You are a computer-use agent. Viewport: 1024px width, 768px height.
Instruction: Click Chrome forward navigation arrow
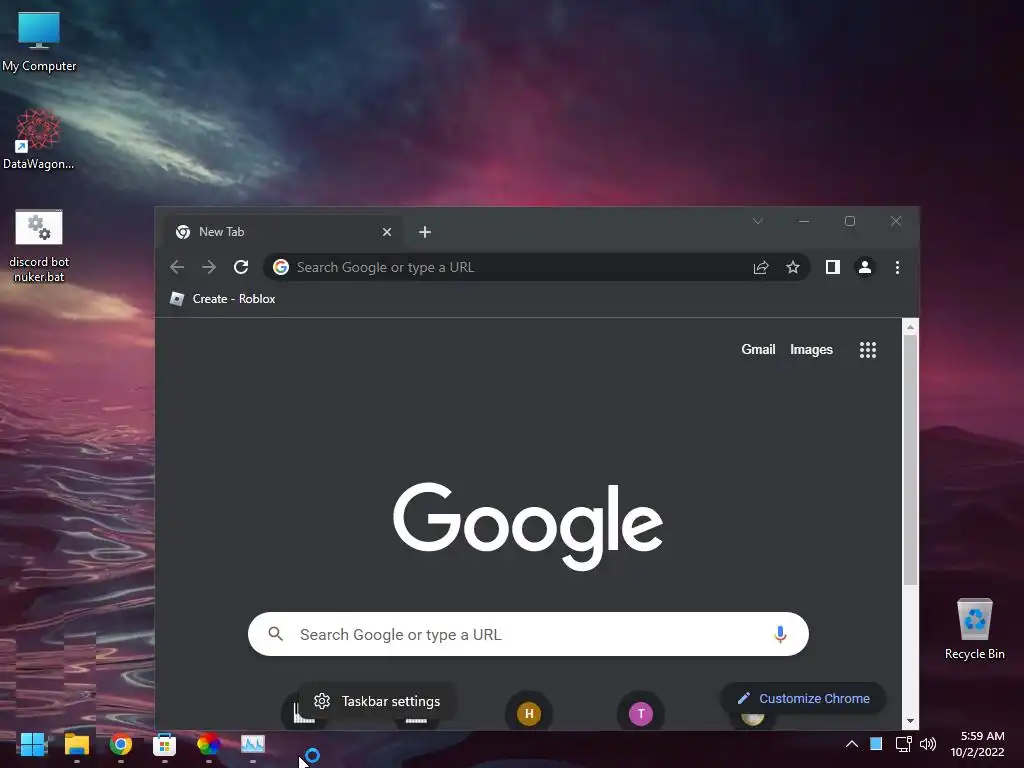click(209, 267)
